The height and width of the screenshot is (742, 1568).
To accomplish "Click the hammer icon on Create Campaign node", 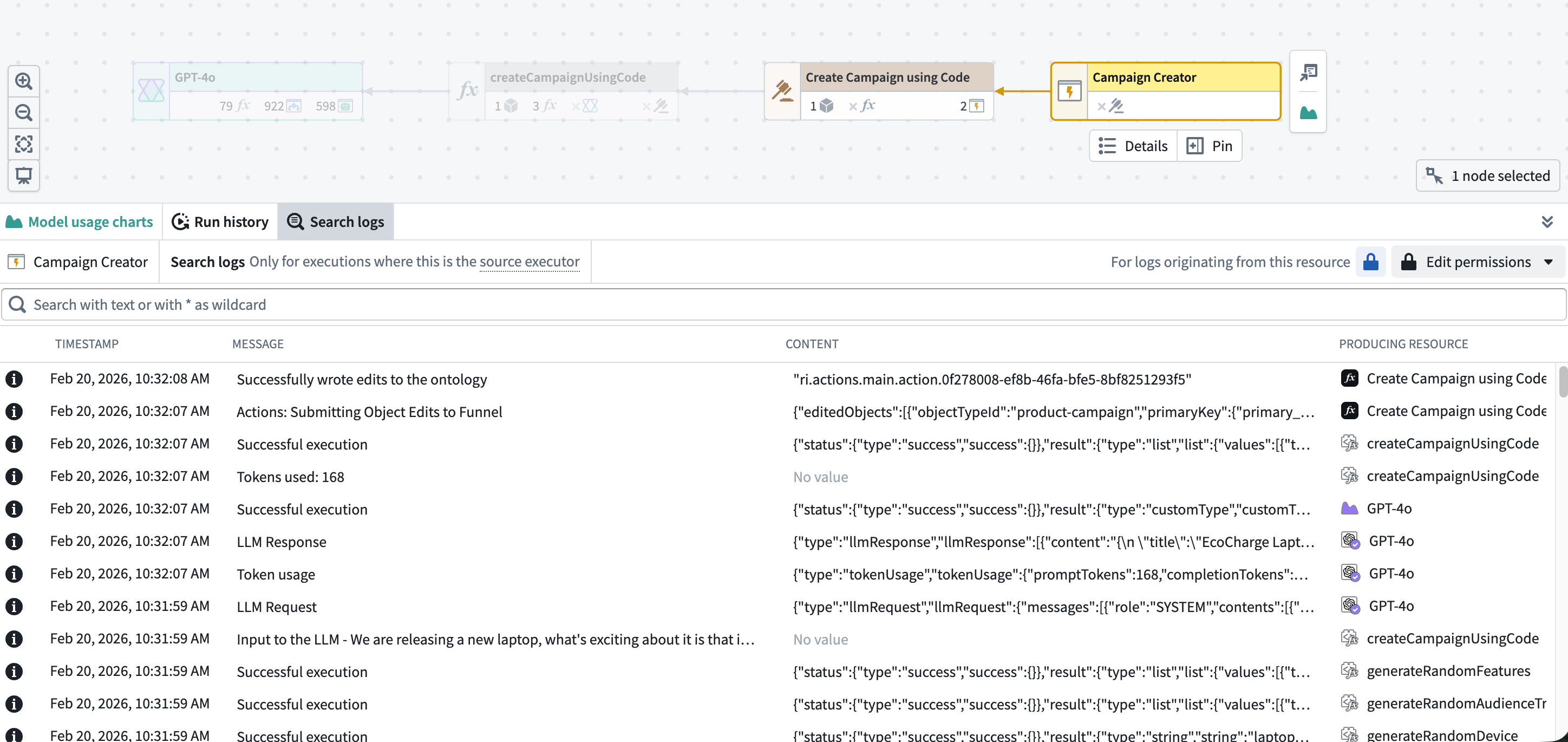I will pyautogui.click(x=782, y=92).
